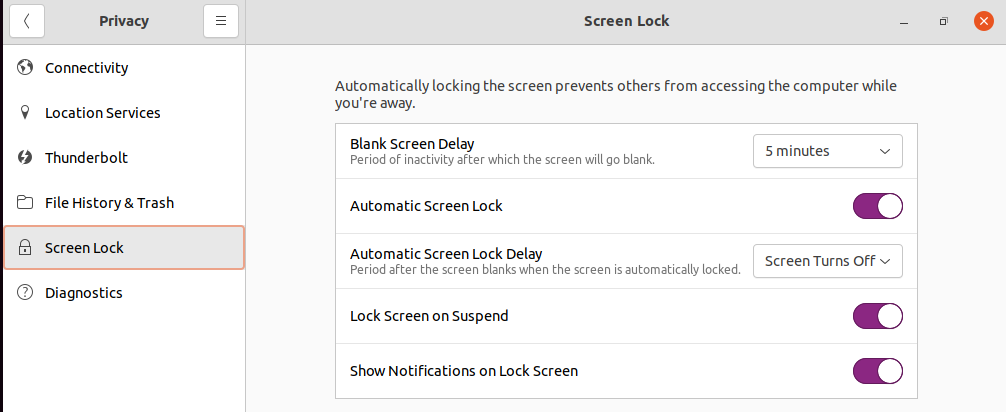Image resolution: width=1006 pixels, height=412 pixels.
Task: Click the back arrow in Privacy header
Action: [28, 21]
